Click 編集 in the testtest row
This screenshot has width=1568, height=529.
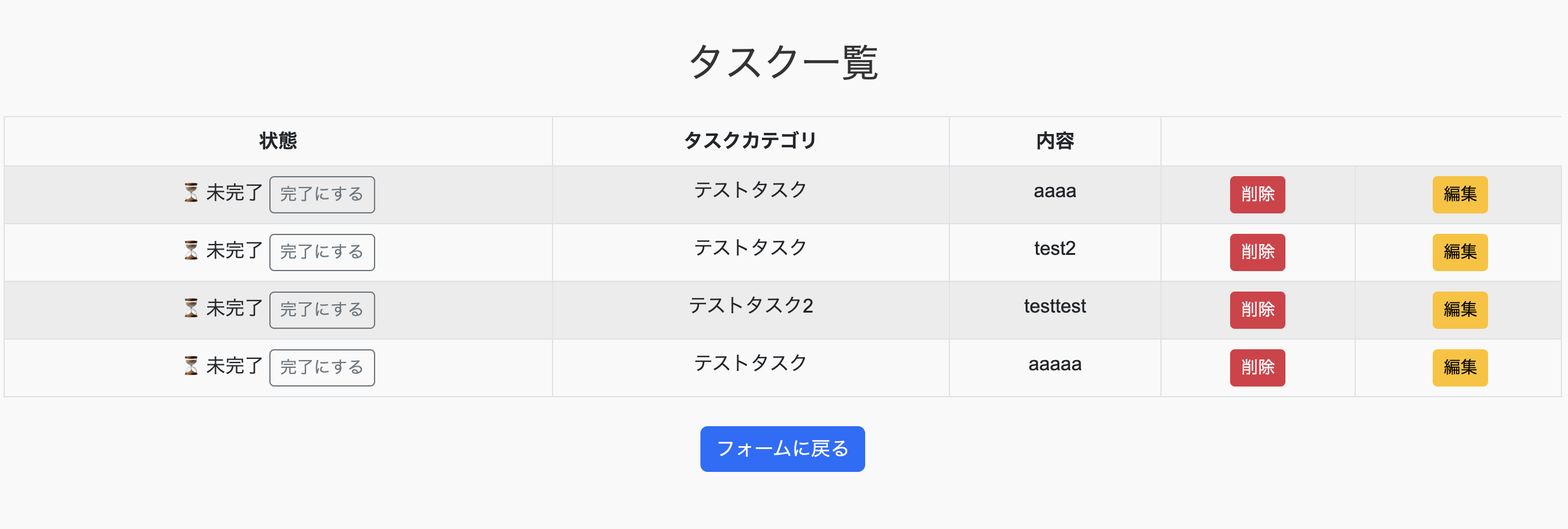1460,310
